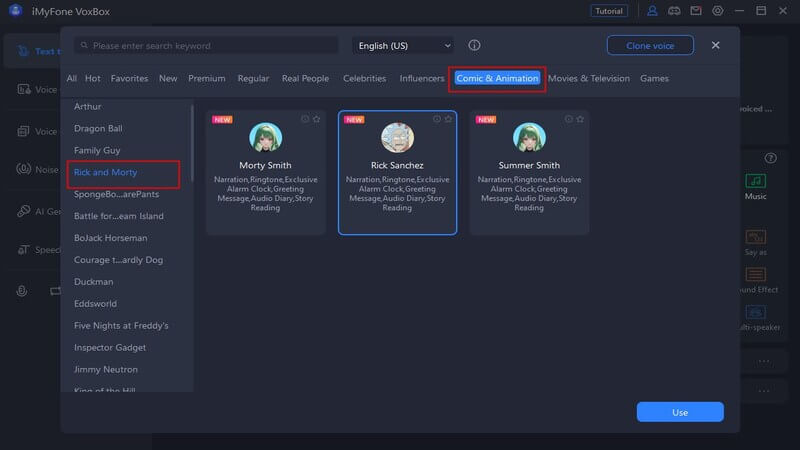
Task: Switch to the All tab
Action: pyautogui.click(x=71, y=78)
